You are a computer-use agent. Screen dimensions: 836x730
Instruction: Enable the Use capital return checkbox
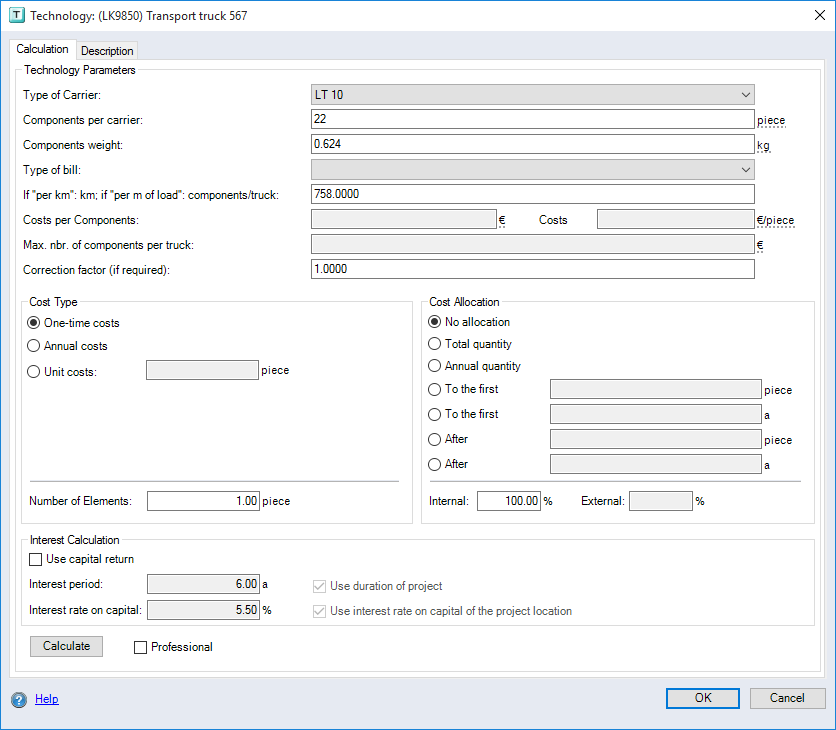pyautogui.click(x=37, y=559)
